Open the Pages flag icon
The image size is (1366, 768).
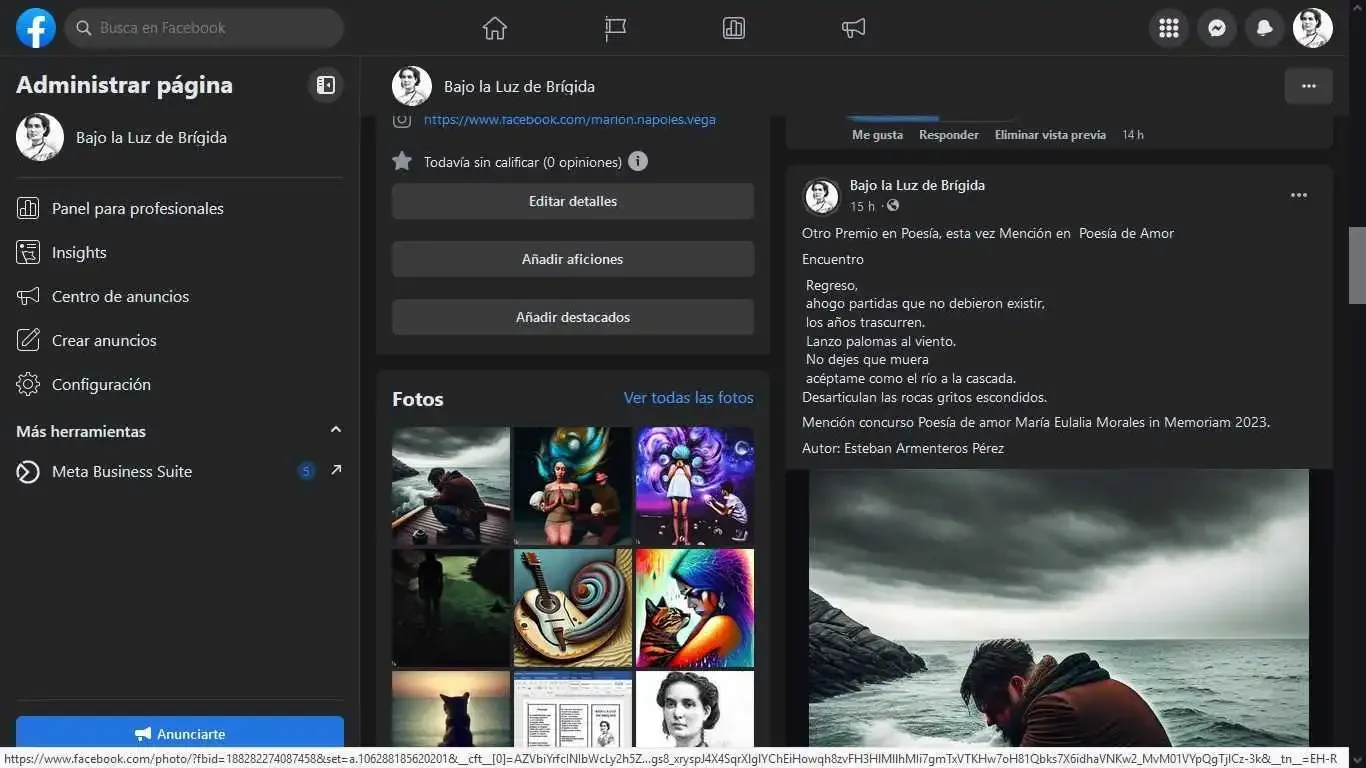(615, 28)
